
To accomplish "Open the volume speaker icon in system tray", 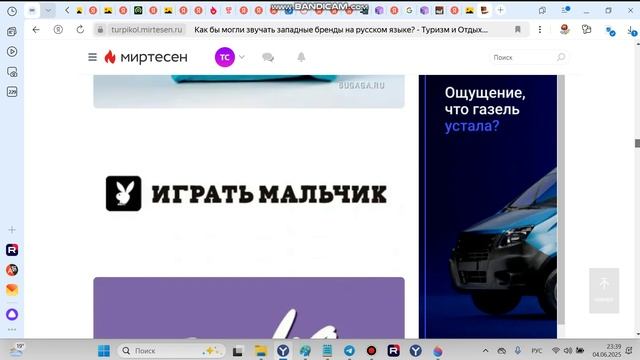I will coord(568,351).
